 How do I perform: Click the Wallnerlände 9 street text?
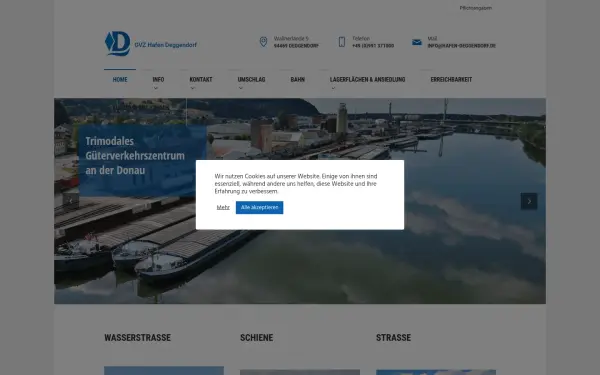tap(291, 38)
